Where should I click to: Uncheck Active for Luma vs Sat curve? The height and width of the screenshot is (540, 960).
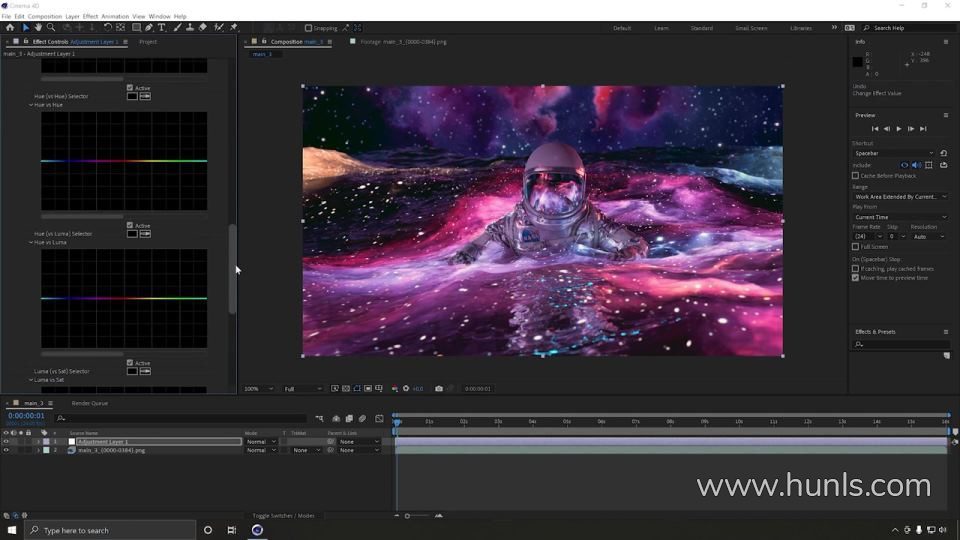click(x=130, y=363)
